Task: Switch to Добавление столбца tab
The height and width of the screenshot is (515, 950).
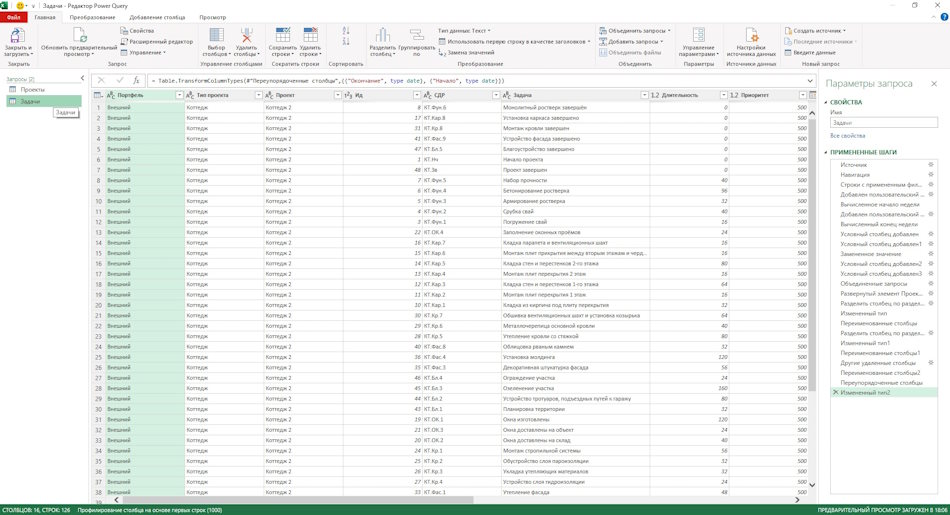Action: [x=157, y=17]
